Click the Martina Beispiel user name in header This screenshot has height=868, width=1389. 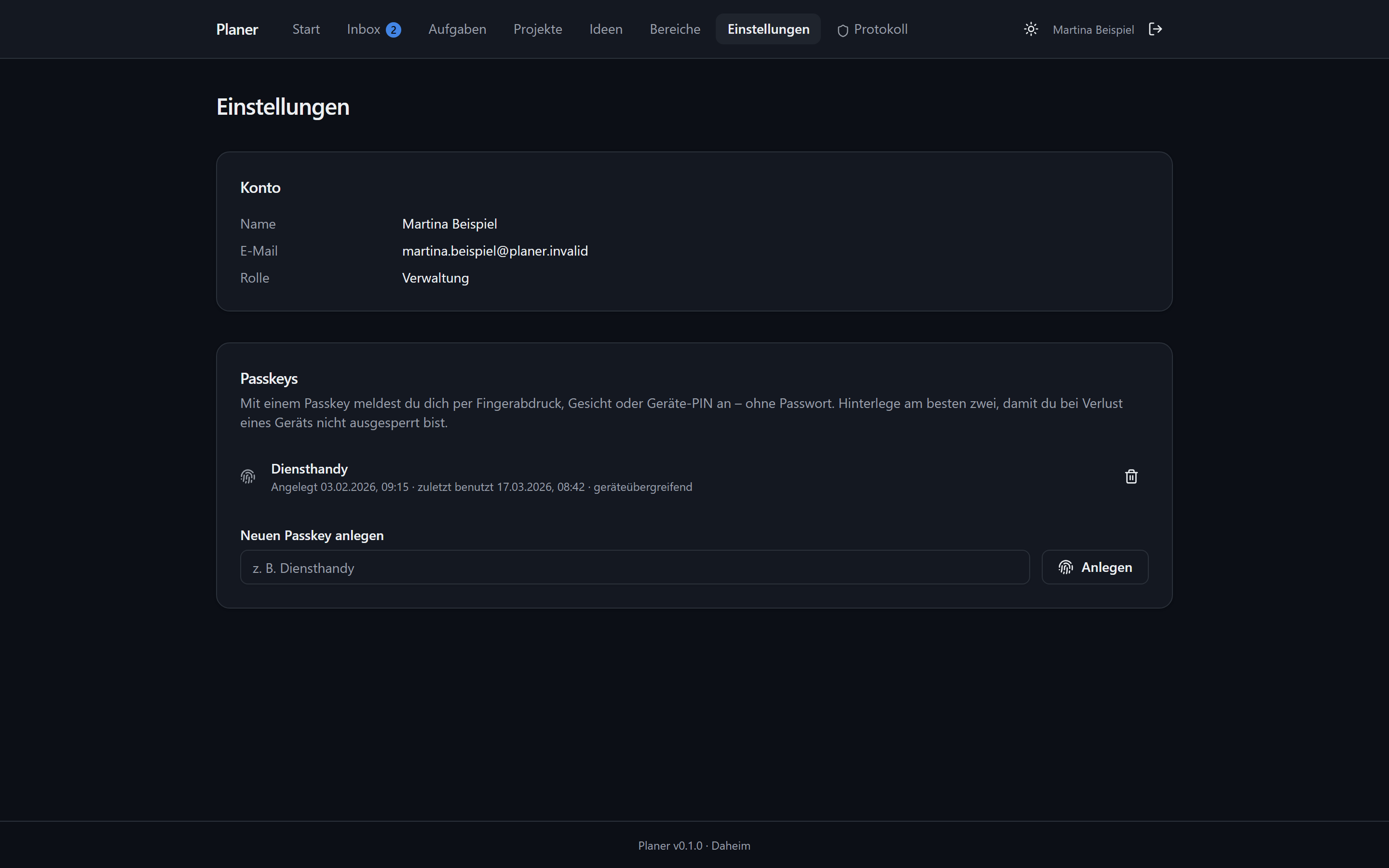click(x=1093, y=30)
